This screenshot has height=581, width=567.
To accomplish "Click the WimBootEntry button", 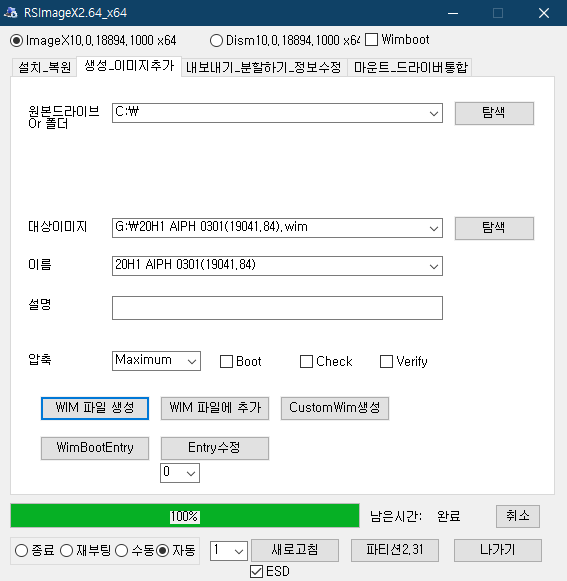I will [x=95, y=448].
